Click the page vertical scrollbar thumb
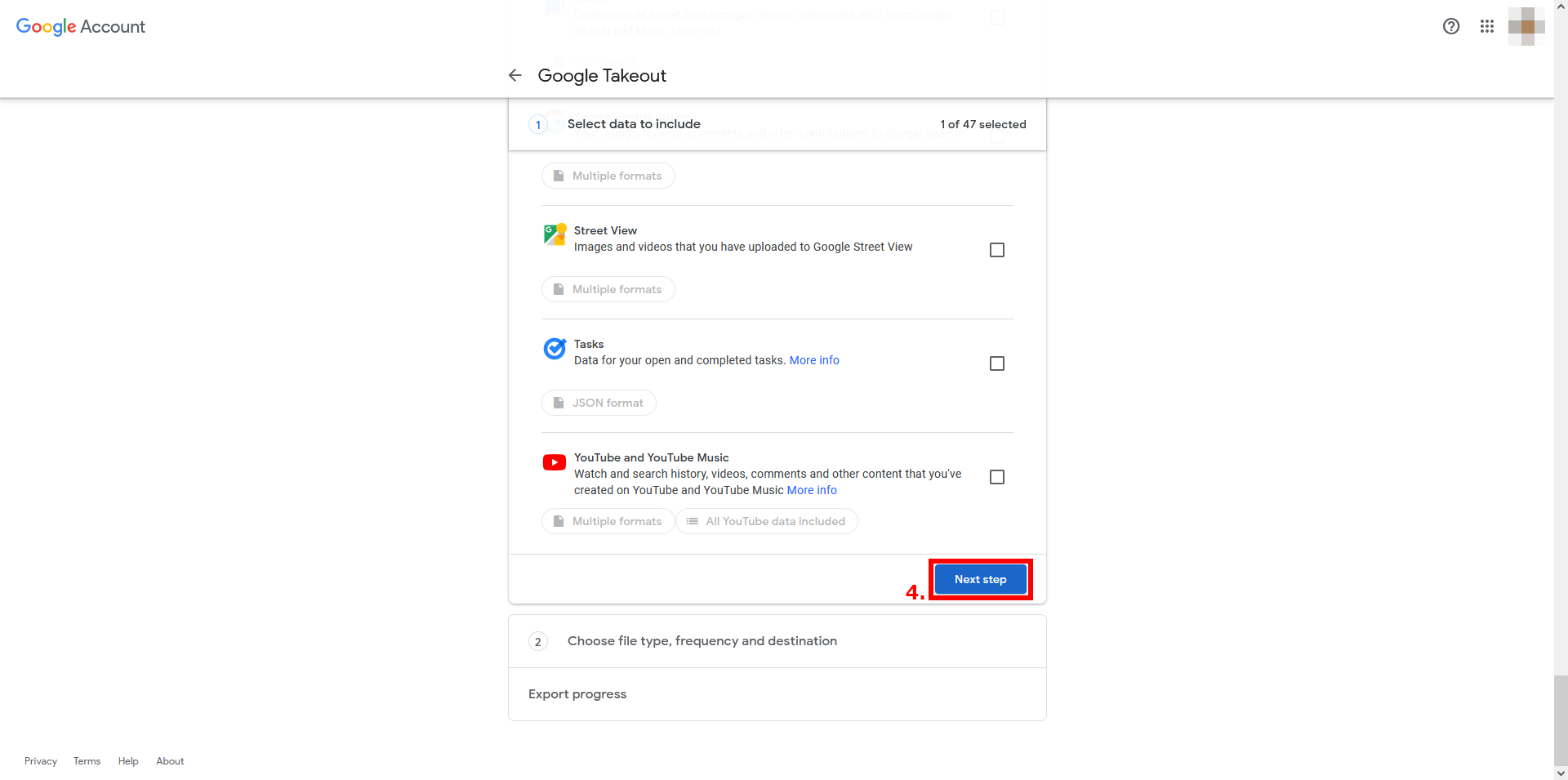1568x780 pixels. 1561,720
